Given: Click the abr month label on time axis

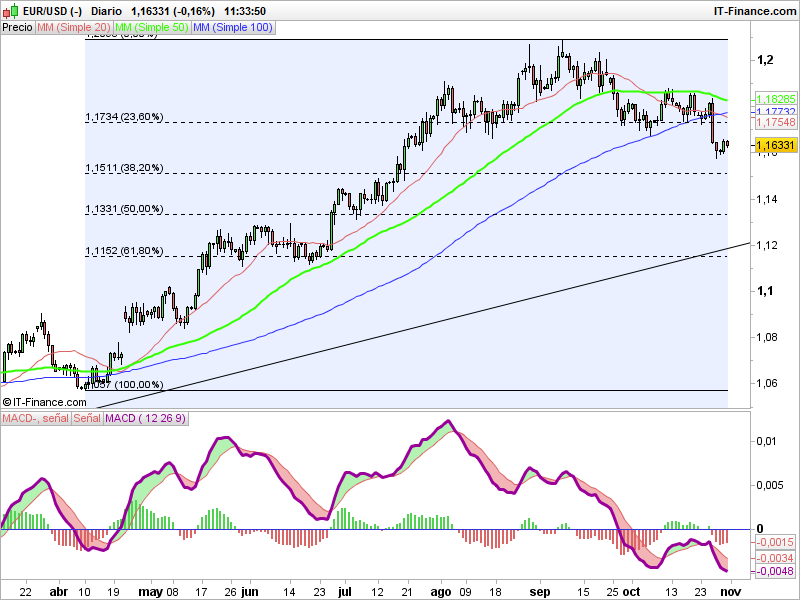Looking at the screenshot, I should pos(59,592).
